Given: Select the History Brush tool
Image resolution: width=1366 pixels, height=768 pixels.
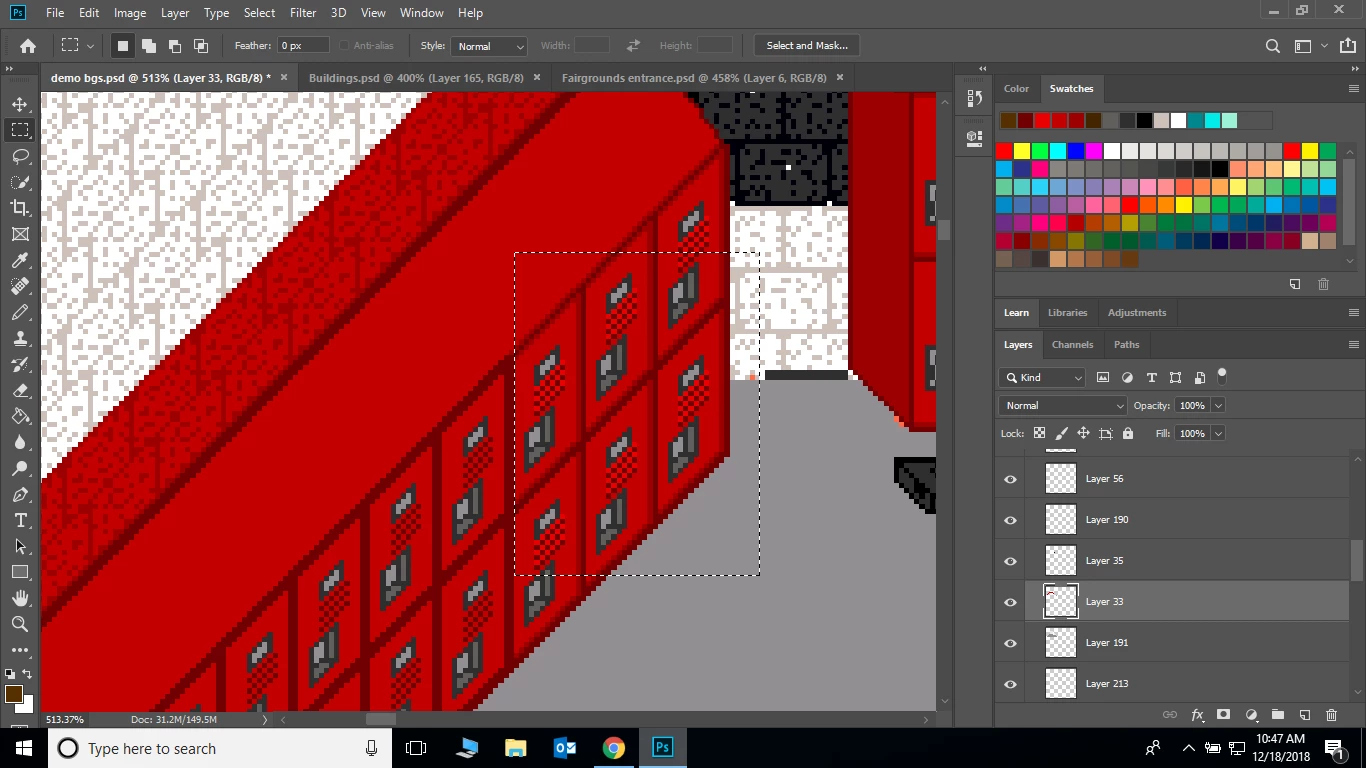Looking at the screenshot, I should click(x=20, y=364).
